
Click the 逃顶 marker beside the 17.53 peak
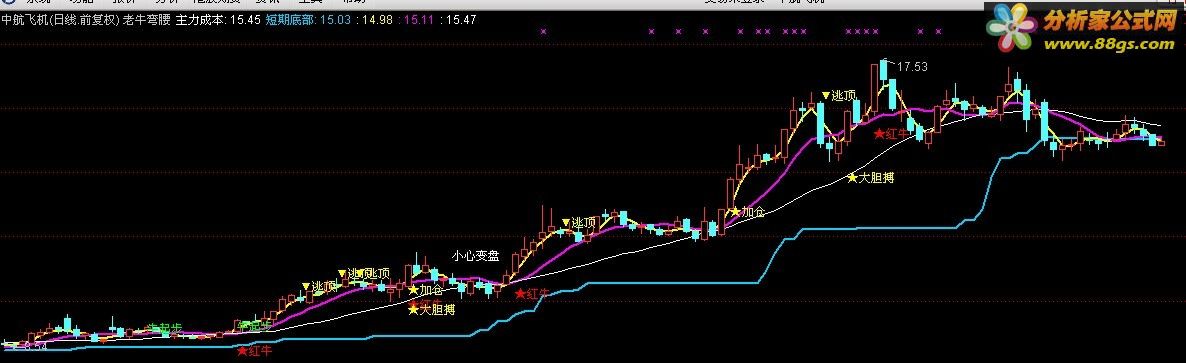point(839,96)
